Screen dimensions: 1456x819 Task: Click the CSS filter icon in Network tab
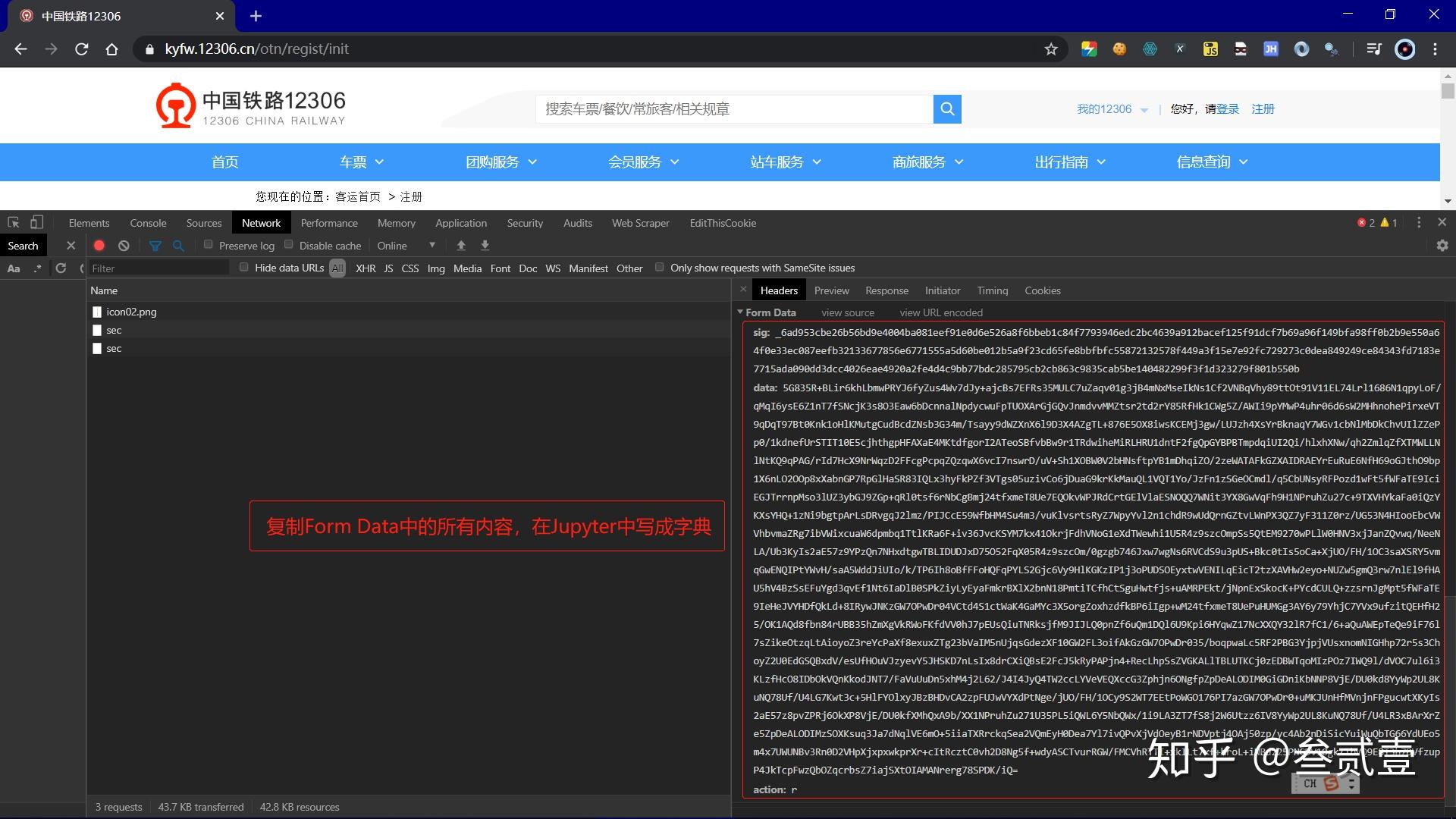click(411, 268)
